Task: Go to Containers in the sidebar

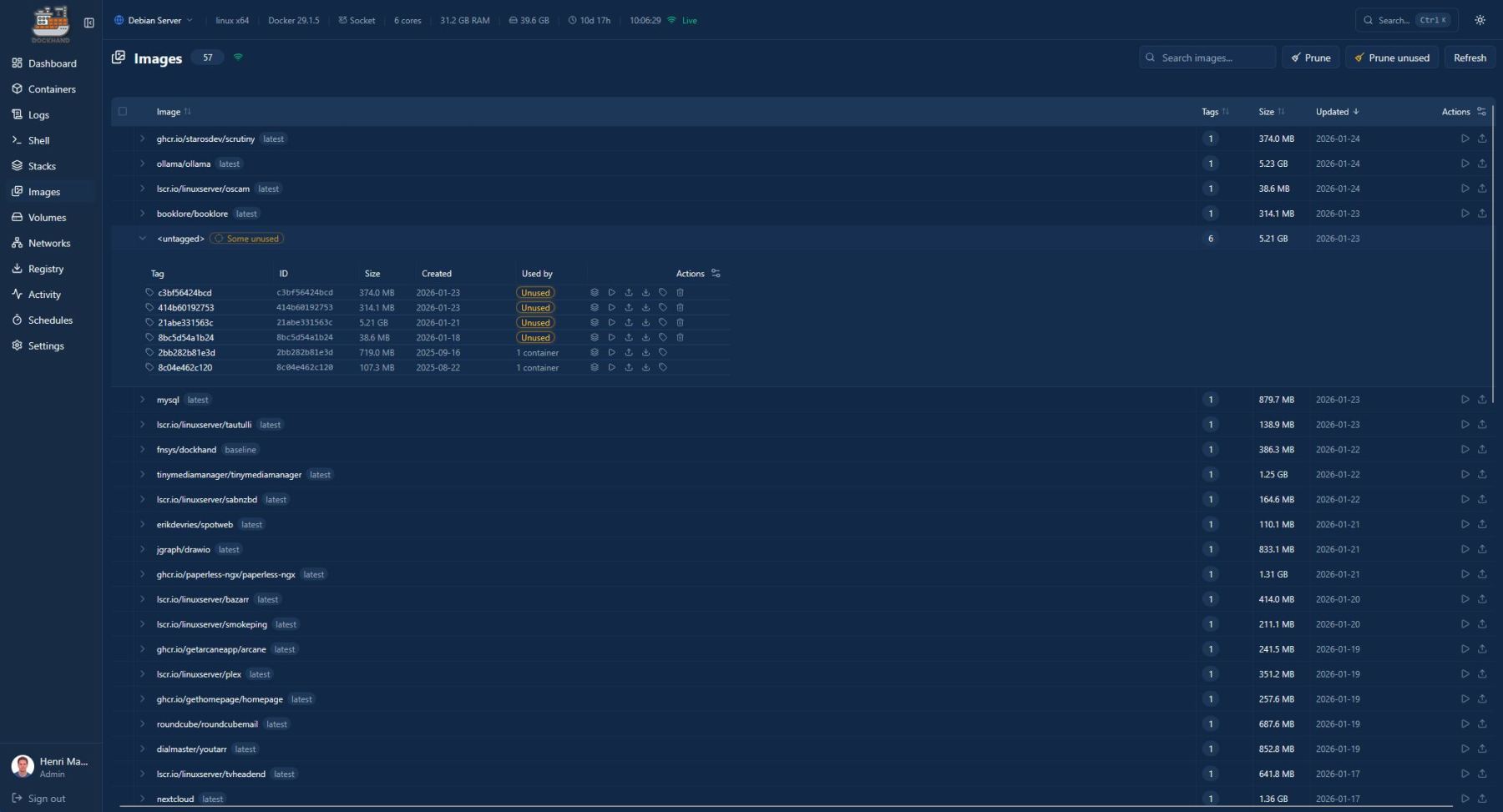Action: click(51, 89)
